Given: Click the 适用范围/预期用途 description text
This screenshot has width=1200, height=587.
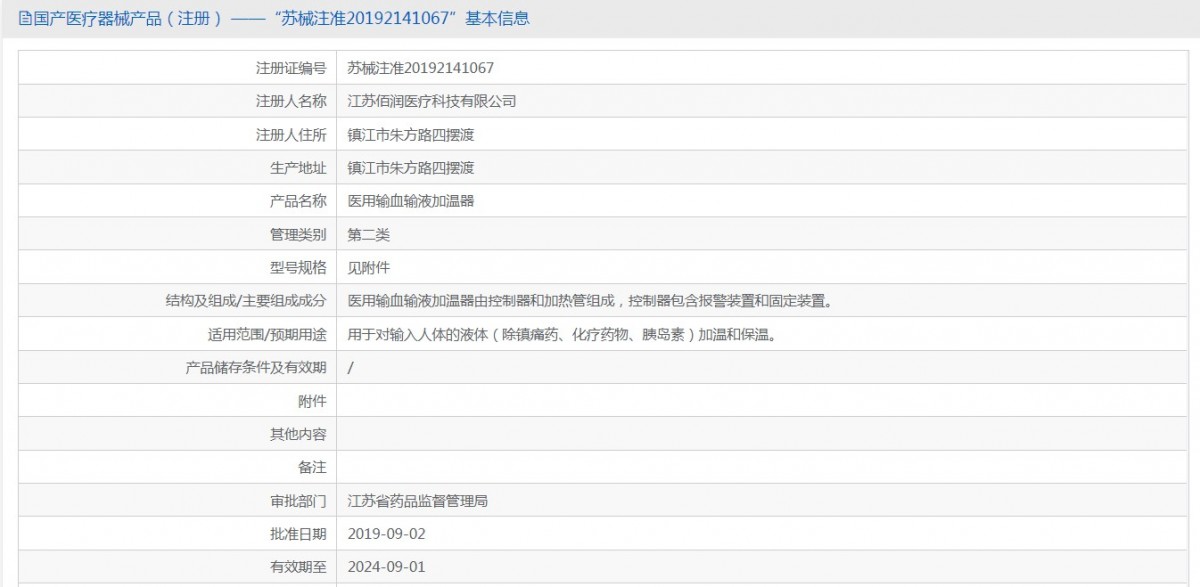Looking at the screenshot, I should click(x=562, y=335).
